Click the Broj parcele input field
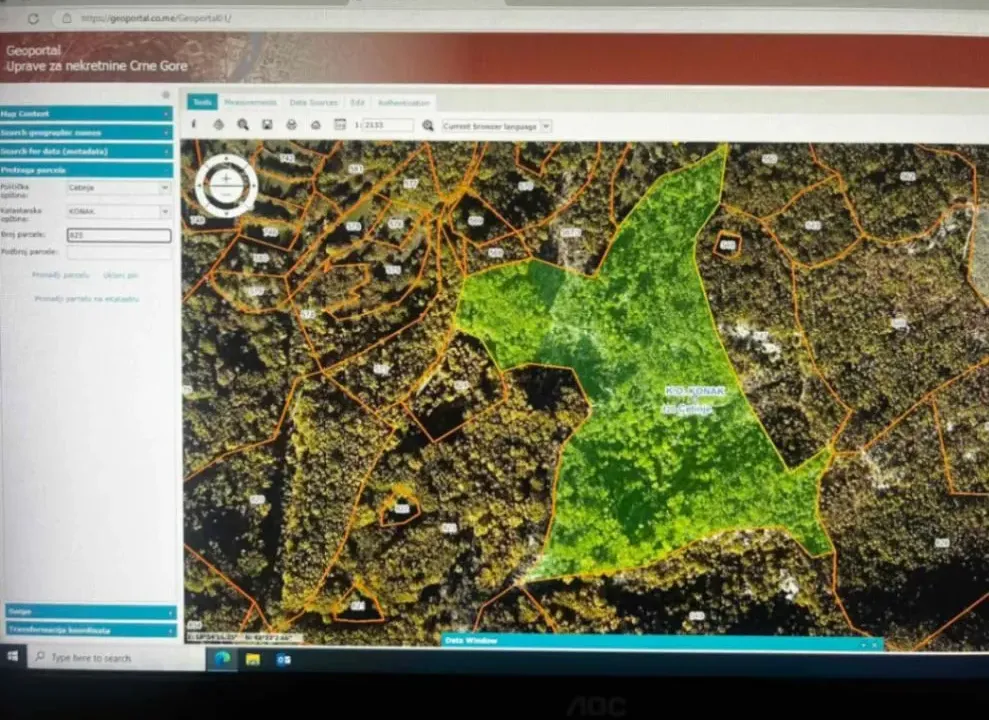Screen dimensions: 989x720 point(118,236)
